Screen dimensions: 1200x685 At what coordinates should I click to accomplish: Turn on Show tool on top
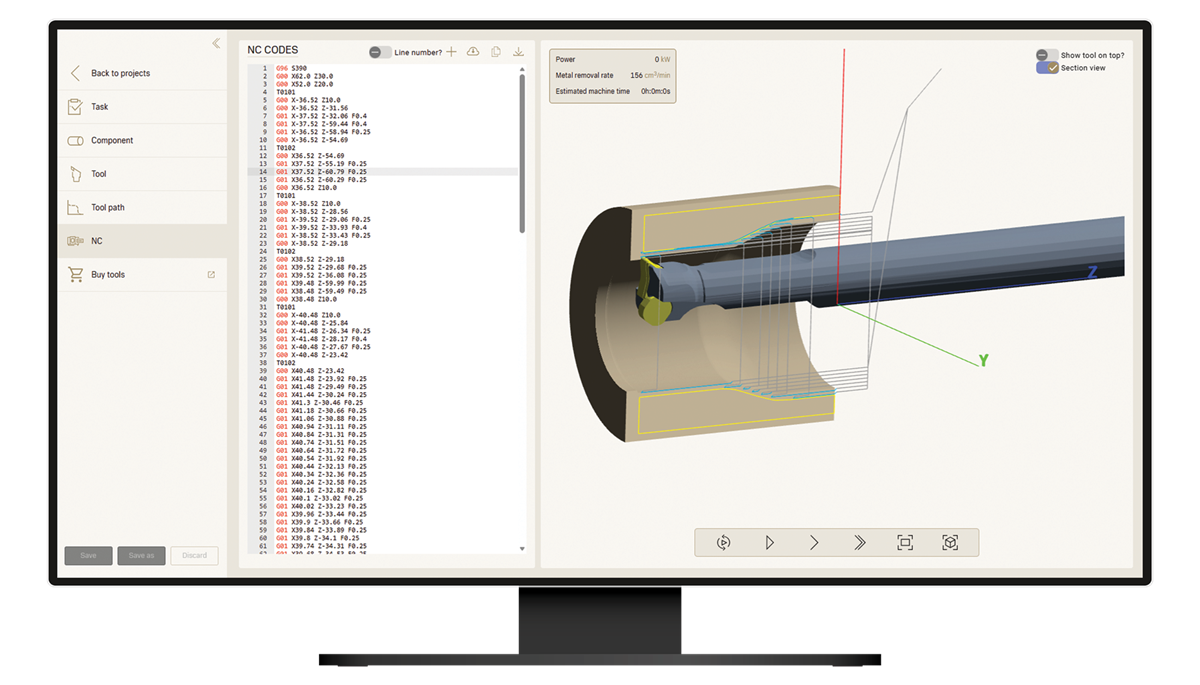[x=1047, y=55]
